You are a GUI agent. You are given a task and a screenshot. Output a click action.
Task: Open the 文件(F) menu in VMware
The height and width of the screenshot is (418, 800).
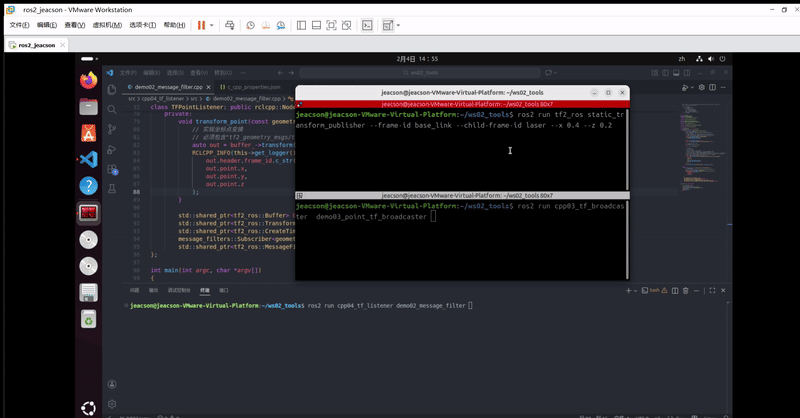pos(19,25)
